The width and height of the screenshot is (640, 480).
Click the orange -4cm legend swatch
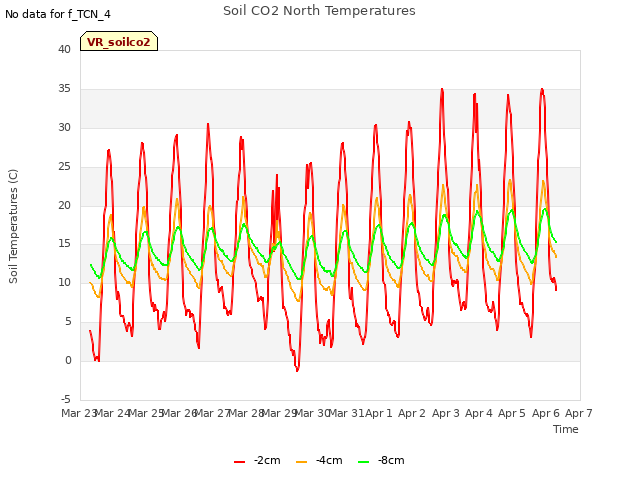click(x=301, y=461)
